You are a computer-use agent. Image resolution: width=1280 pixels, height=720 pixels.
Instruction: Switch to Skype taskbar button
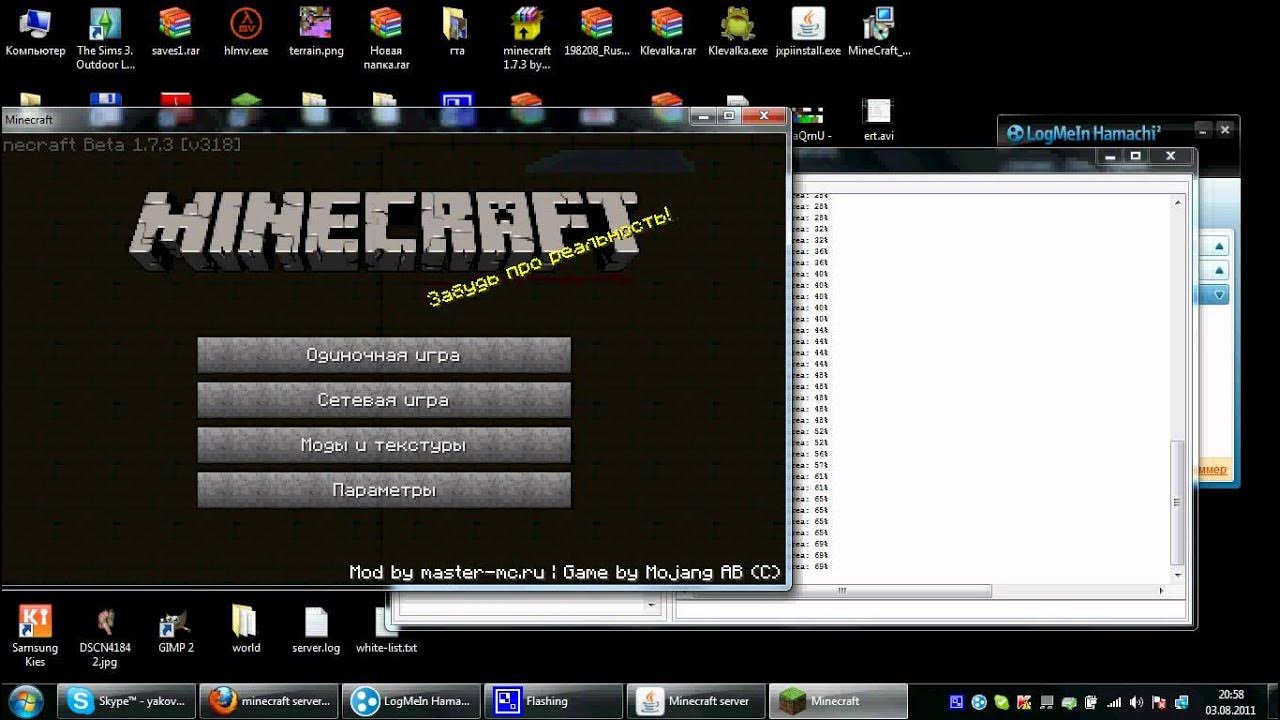click(x=125, y=701)
